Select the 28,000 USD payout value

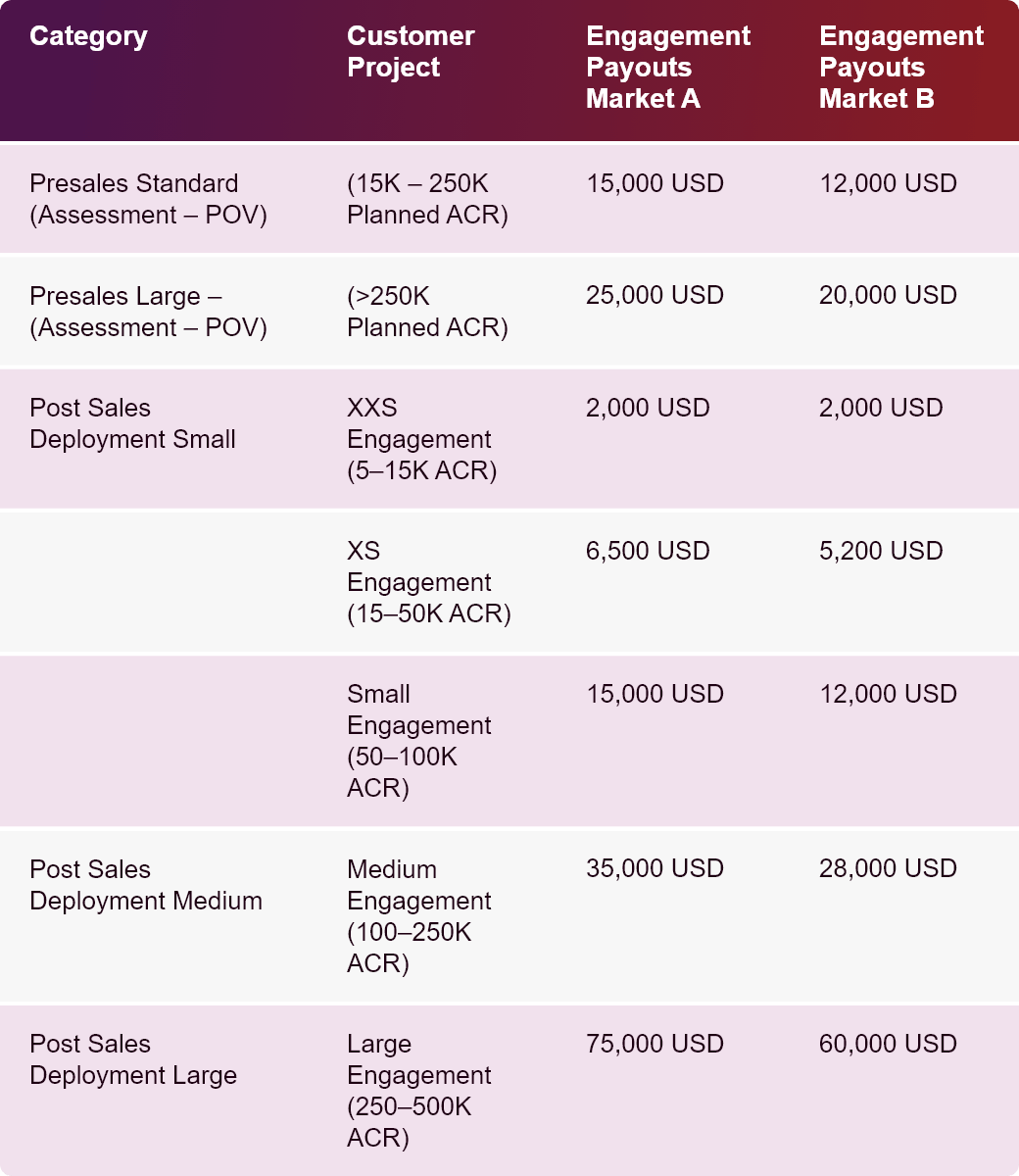pos(888,869)
